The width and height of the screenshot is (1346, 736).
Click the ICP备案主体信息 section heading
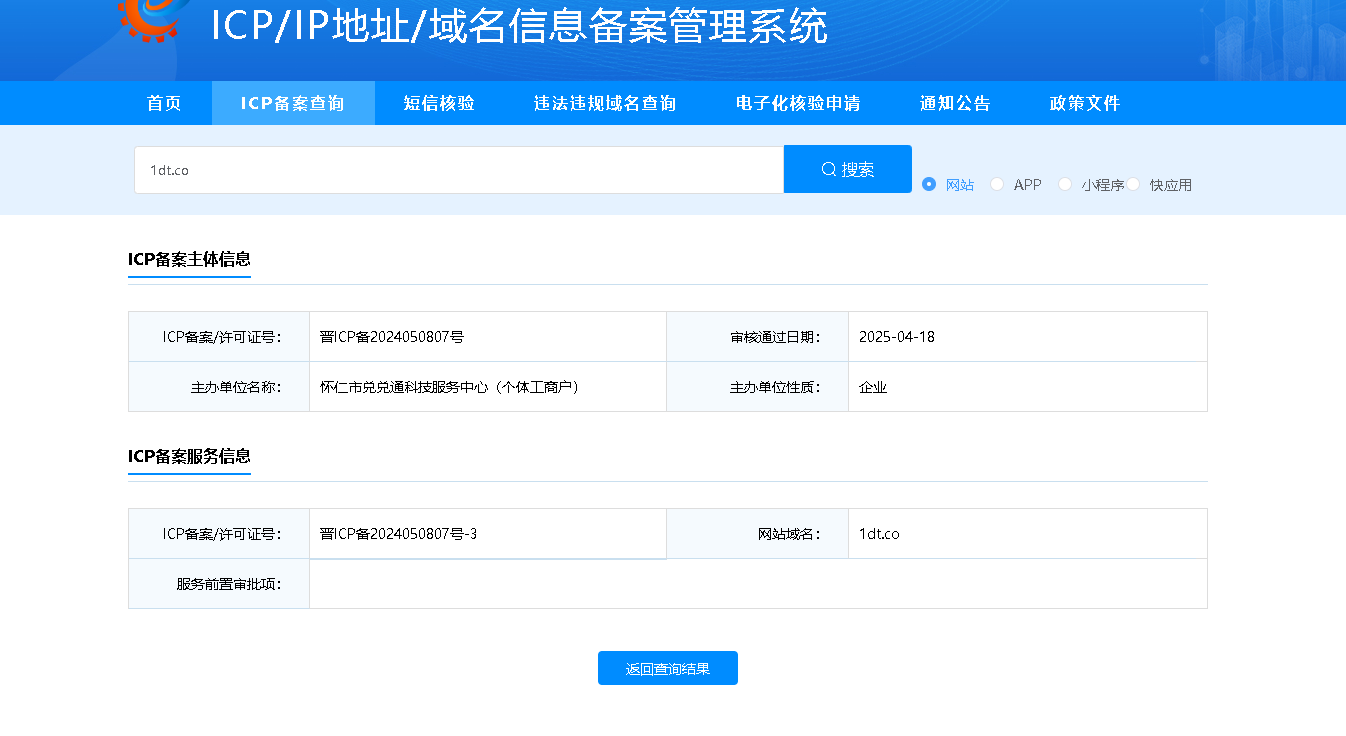pyautogui.click(x=189, y=259)
